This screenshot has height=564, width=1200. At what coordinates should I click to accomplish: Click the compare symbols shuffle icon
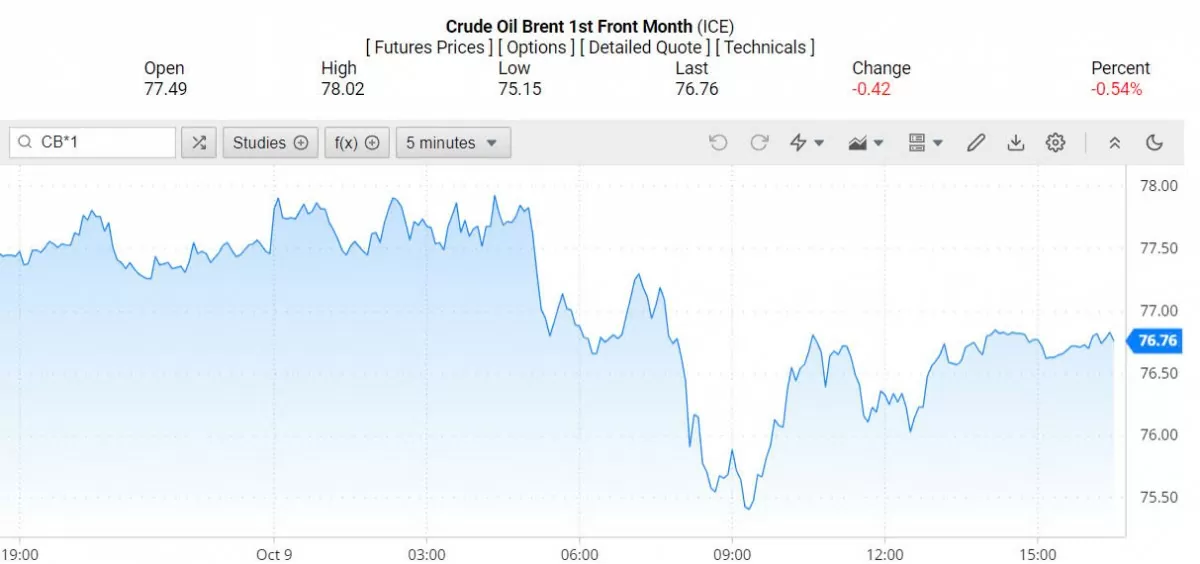[198, 143]
